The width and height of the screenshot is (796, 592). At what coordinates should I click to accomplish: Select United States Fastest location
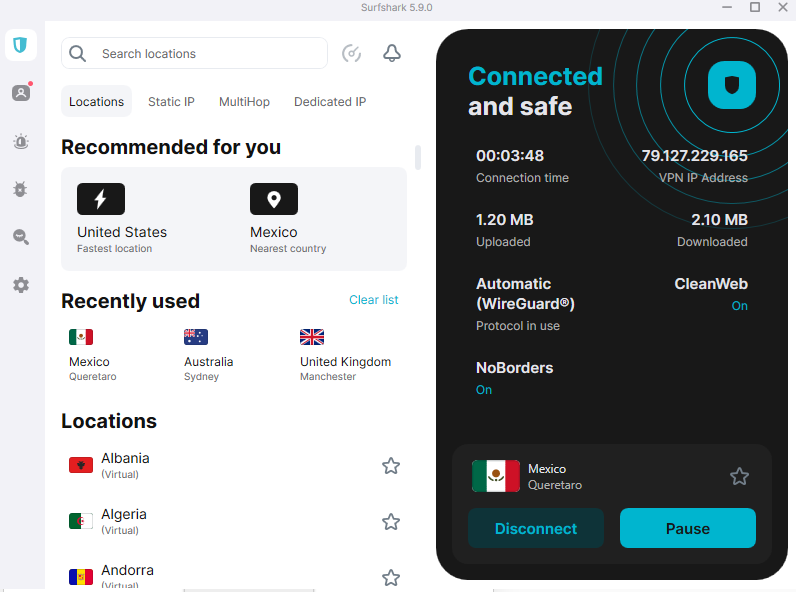click(122, 218)
